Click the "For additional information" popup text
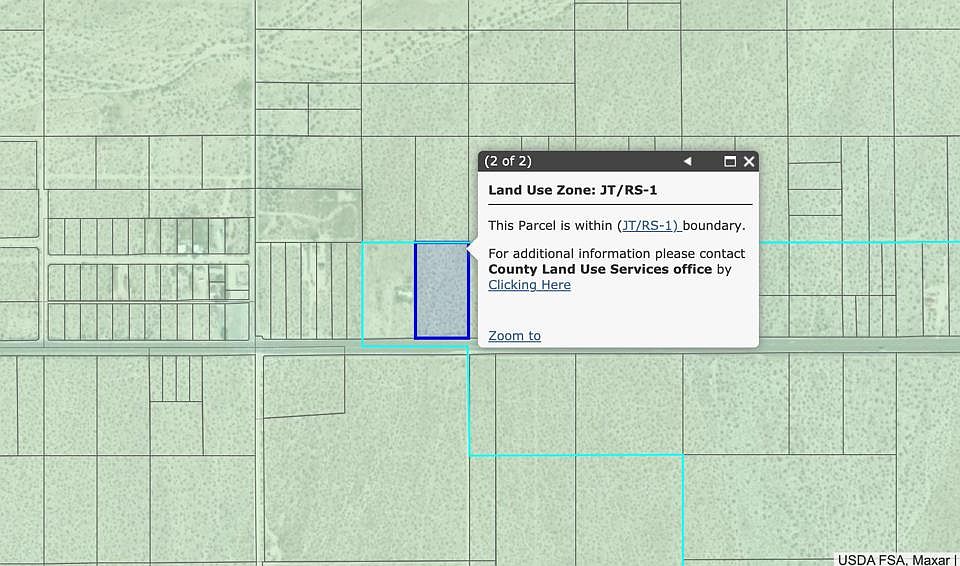Screen dimensions: 960x566 (x=580, y=254)
